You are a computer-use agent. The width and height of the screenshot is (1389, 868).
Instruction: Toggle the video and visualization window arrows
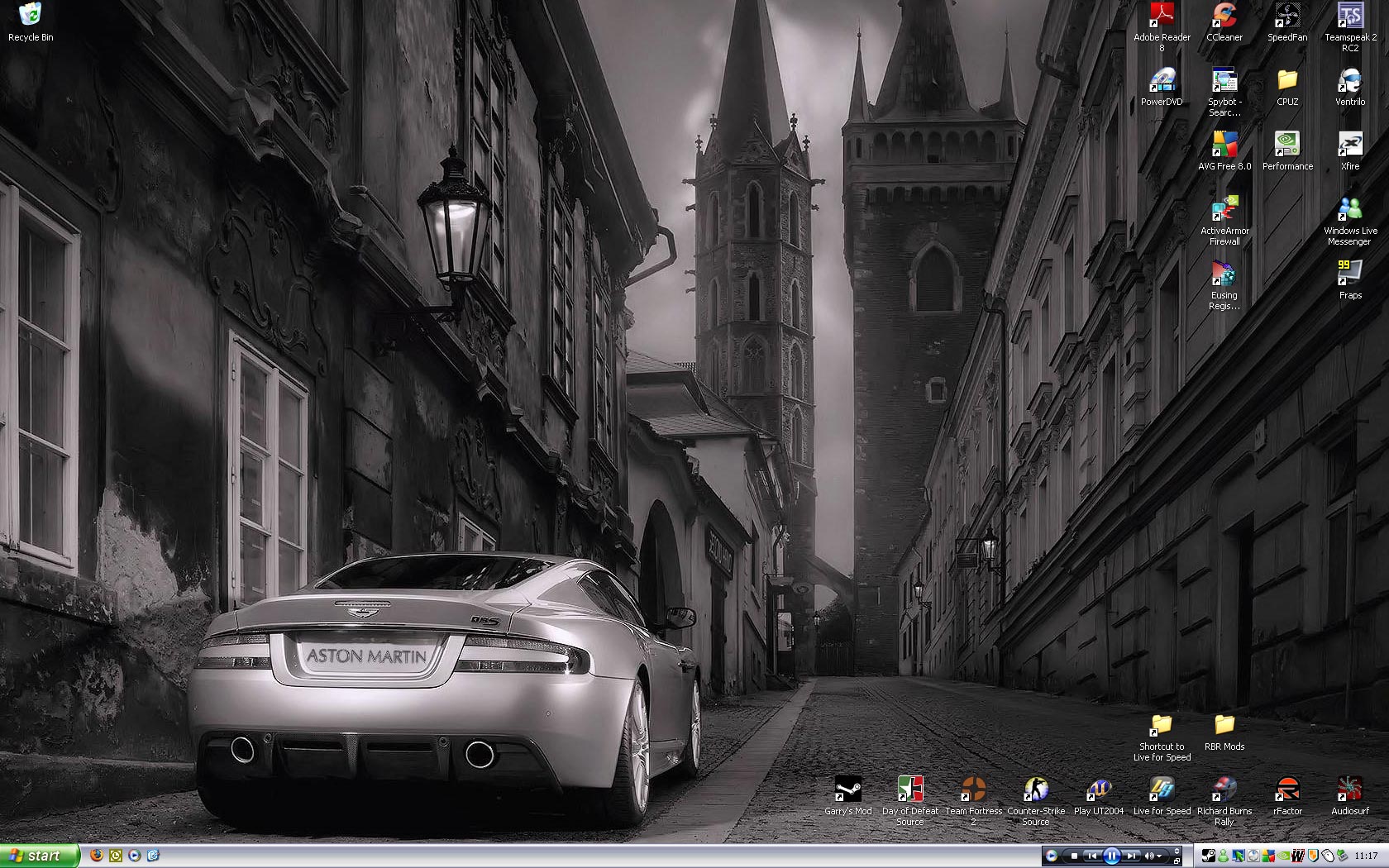coord(1177,851)
